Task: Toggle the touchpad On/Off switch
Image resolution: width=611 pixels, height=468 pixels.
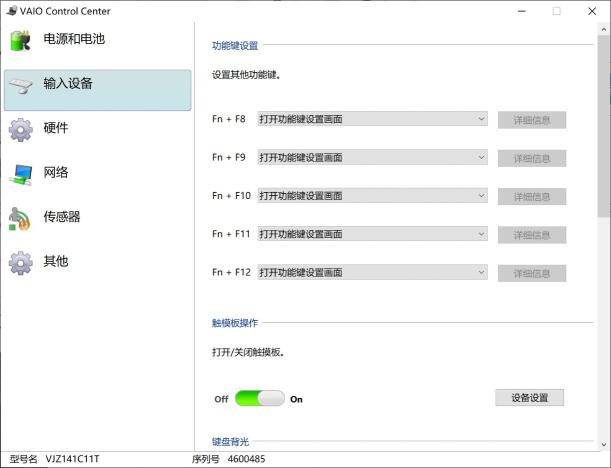Action: pos(260,399)
